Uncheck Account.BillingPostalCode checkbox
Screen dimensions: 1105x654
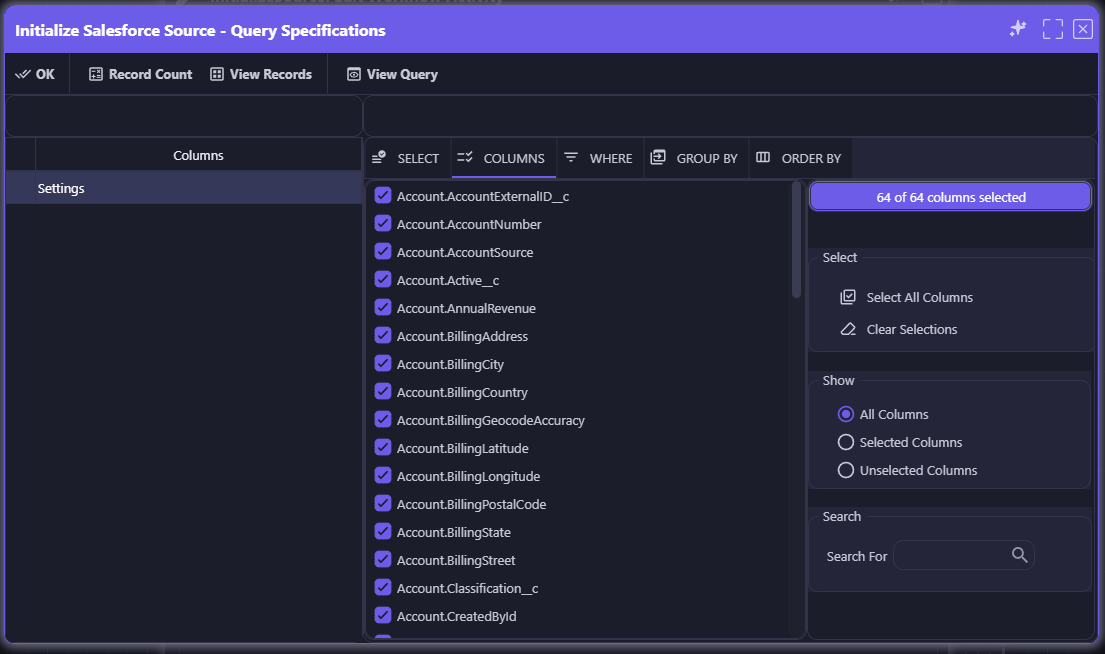(x=383, y=503)
